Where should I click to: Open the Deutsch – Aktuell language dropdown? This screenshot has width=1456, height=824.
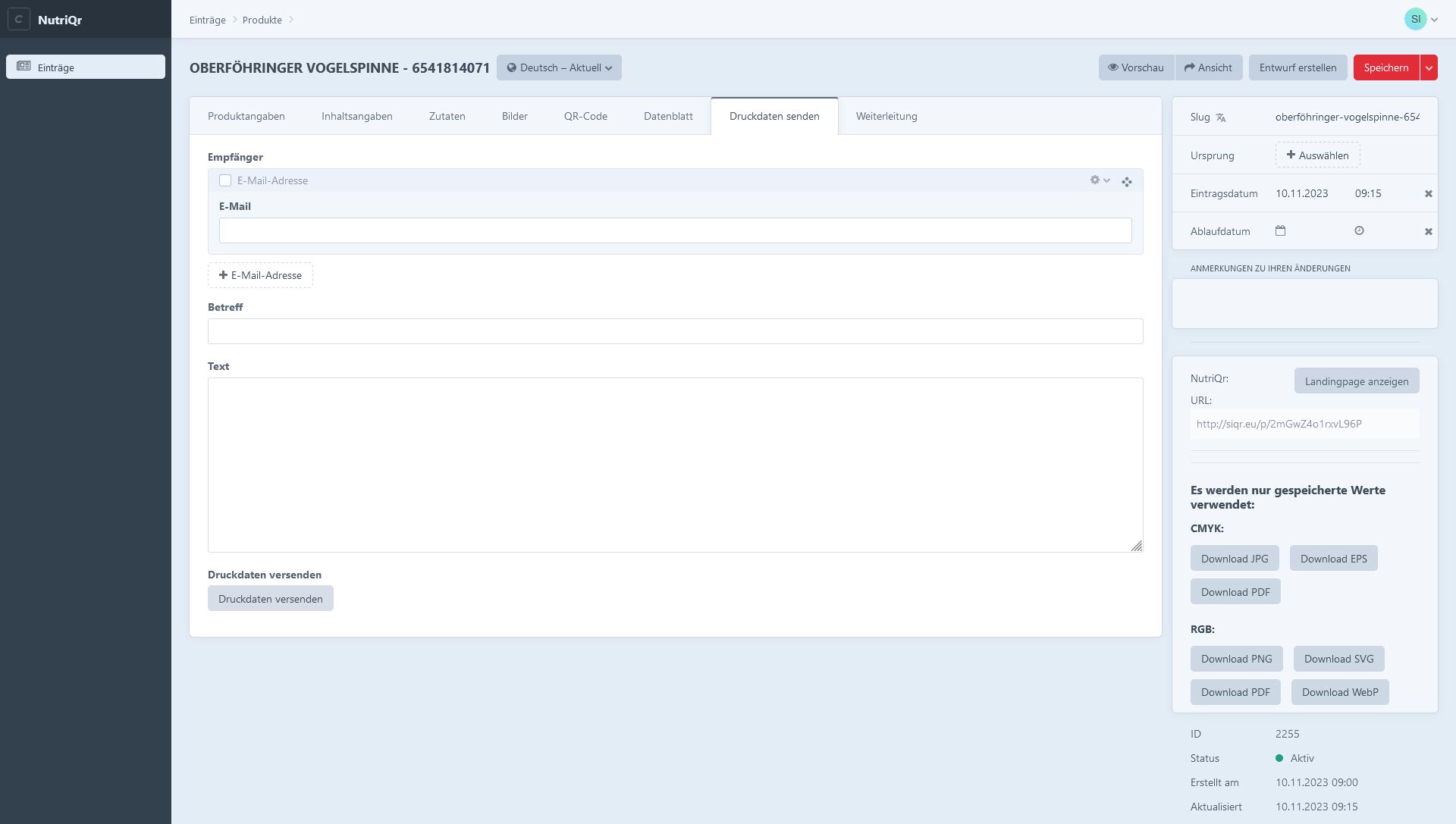click(x=559, y=68)
